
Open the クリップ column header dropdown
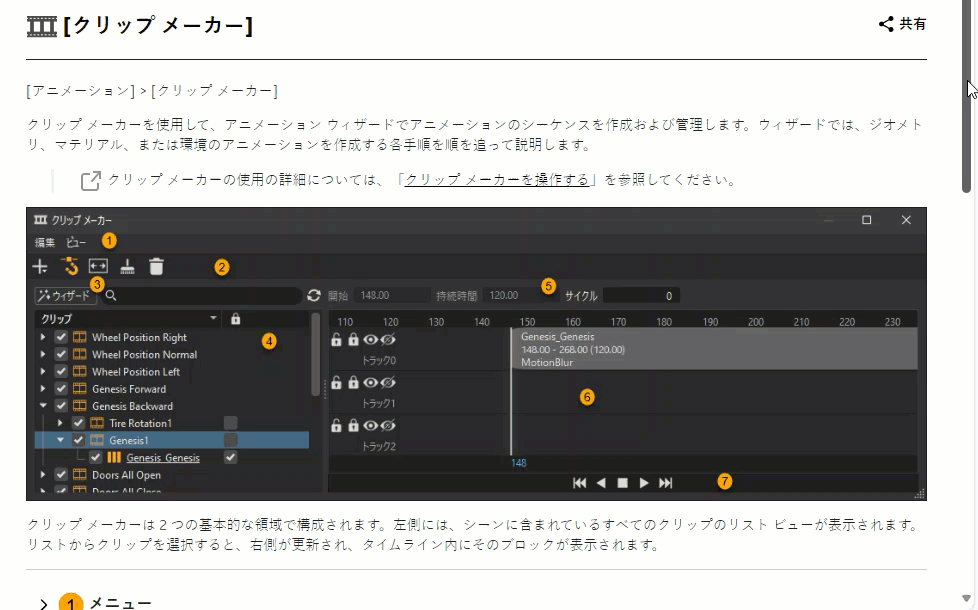212,319
